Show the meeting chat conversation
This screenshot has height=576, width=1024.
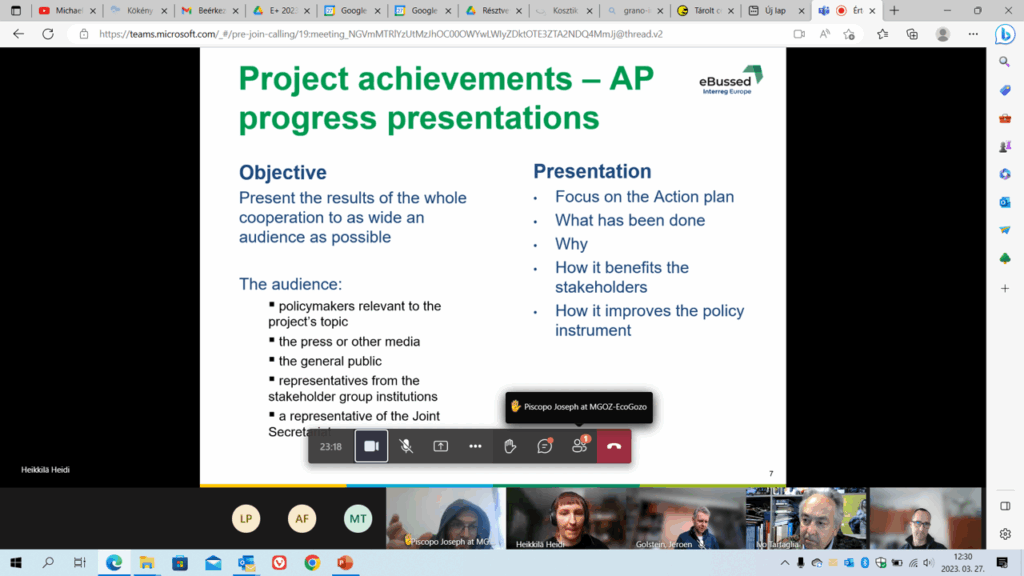545,446
